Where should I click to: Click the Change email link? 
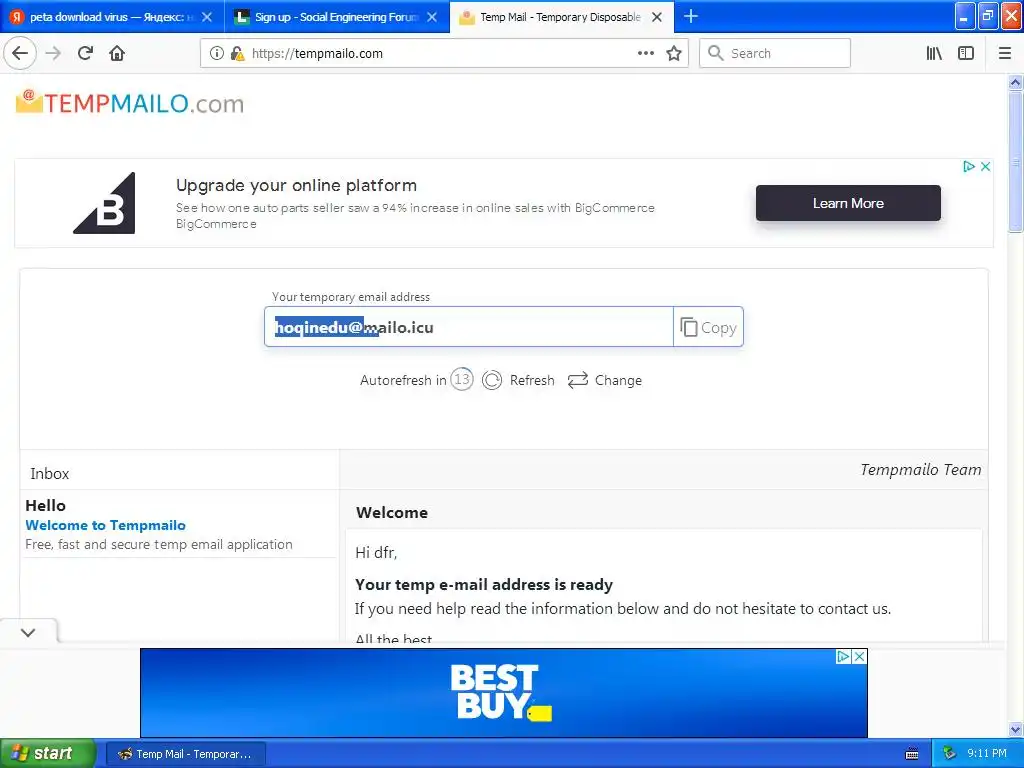click(618, 380)
